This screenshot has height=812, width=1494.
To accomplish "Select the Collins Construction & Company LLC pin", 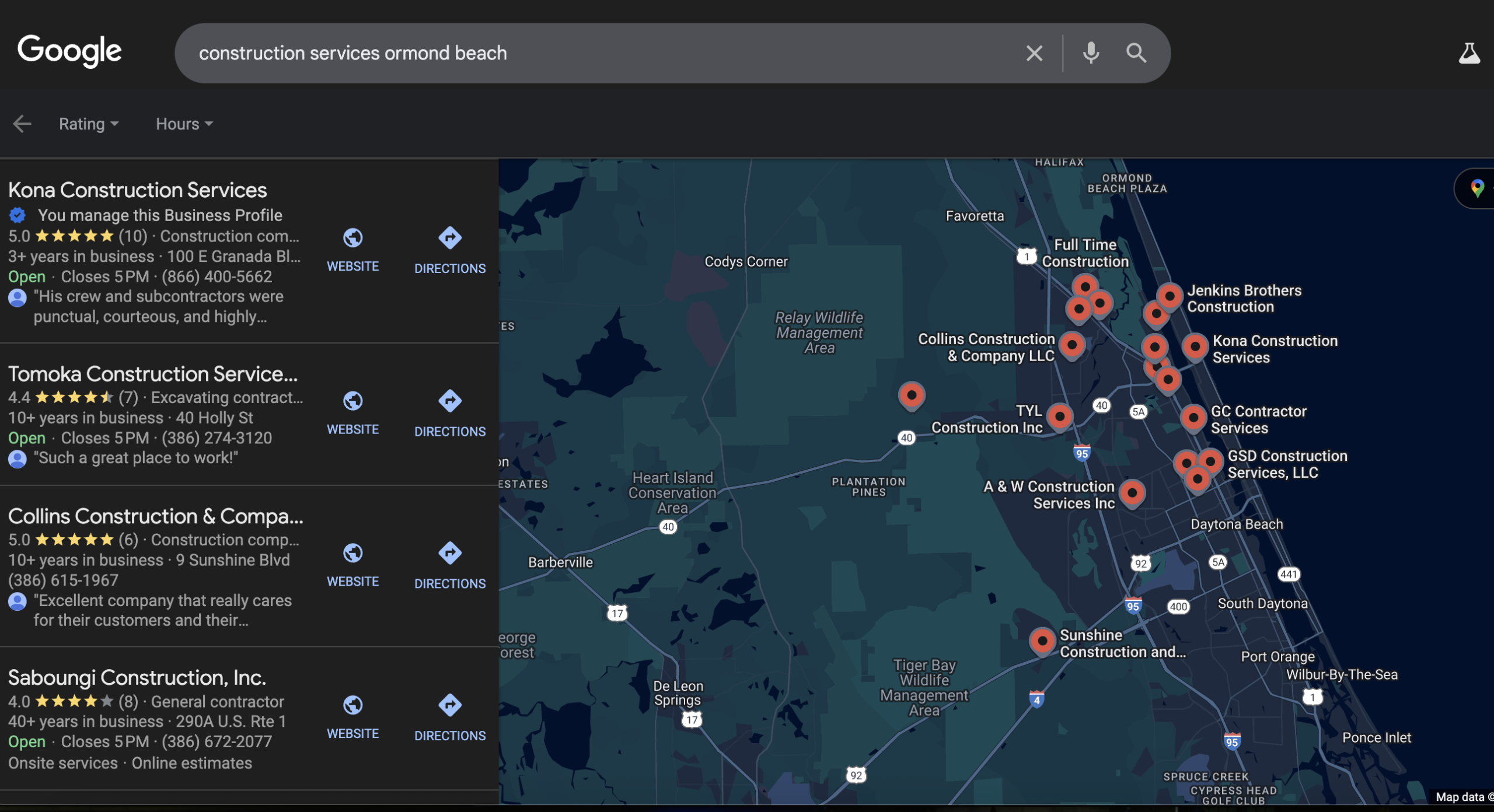I will (1072, 346).
